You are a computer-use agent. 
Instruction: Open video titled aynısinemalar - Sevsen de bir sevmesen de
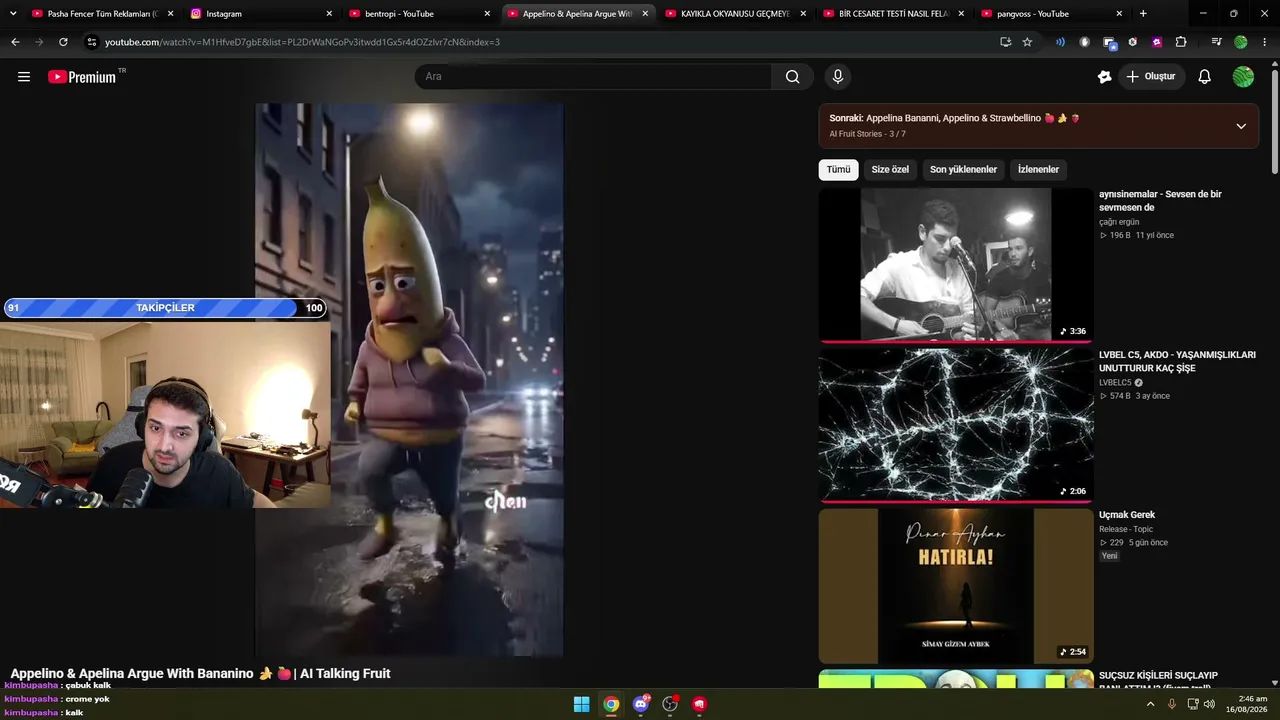[1160, 201]
